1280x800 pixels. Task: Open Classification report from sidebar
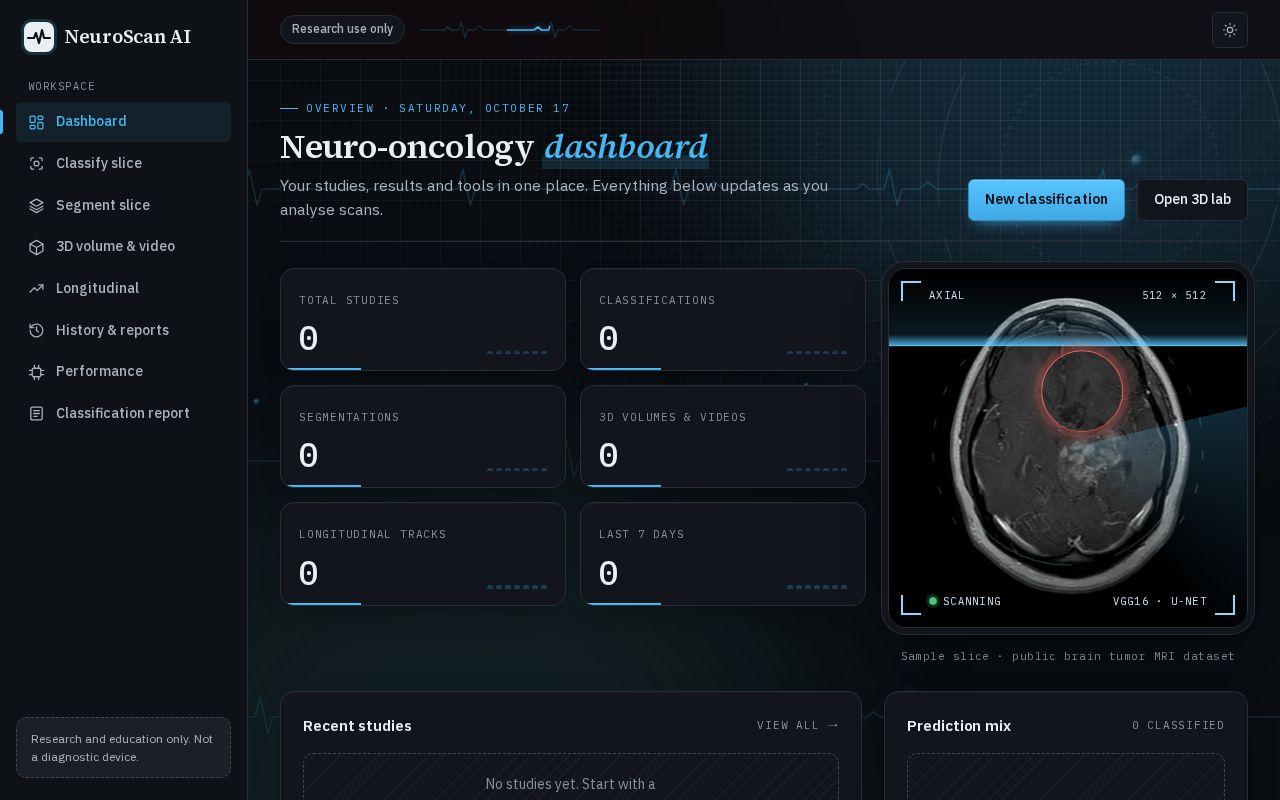tap(123, 414)
